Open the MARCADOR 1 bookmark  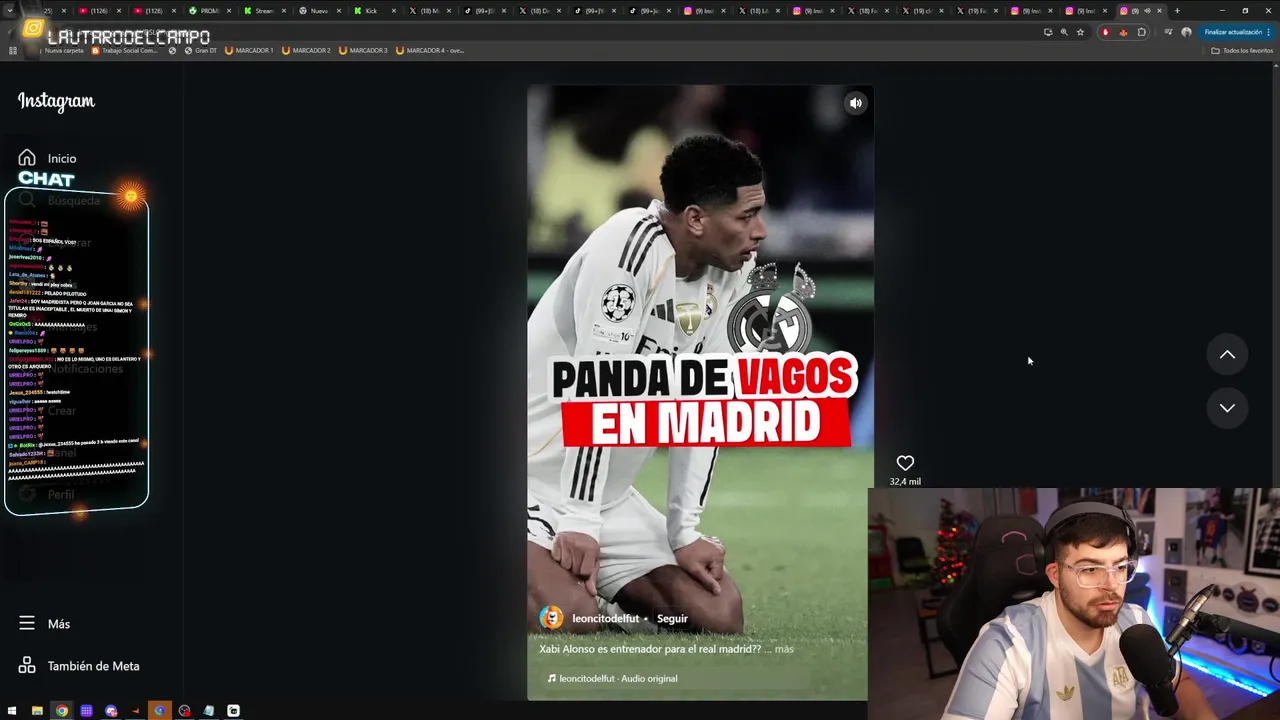tap(247, 50)
